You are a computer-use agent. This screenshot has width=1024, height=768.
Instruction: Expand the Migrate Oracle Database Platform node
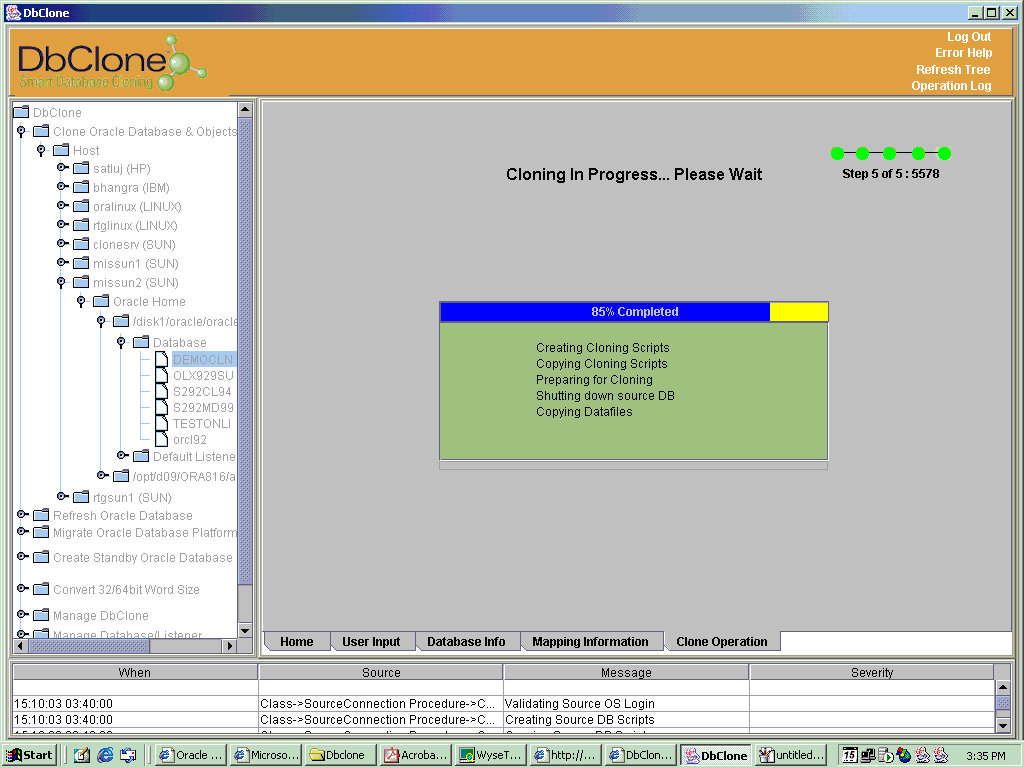22,532
